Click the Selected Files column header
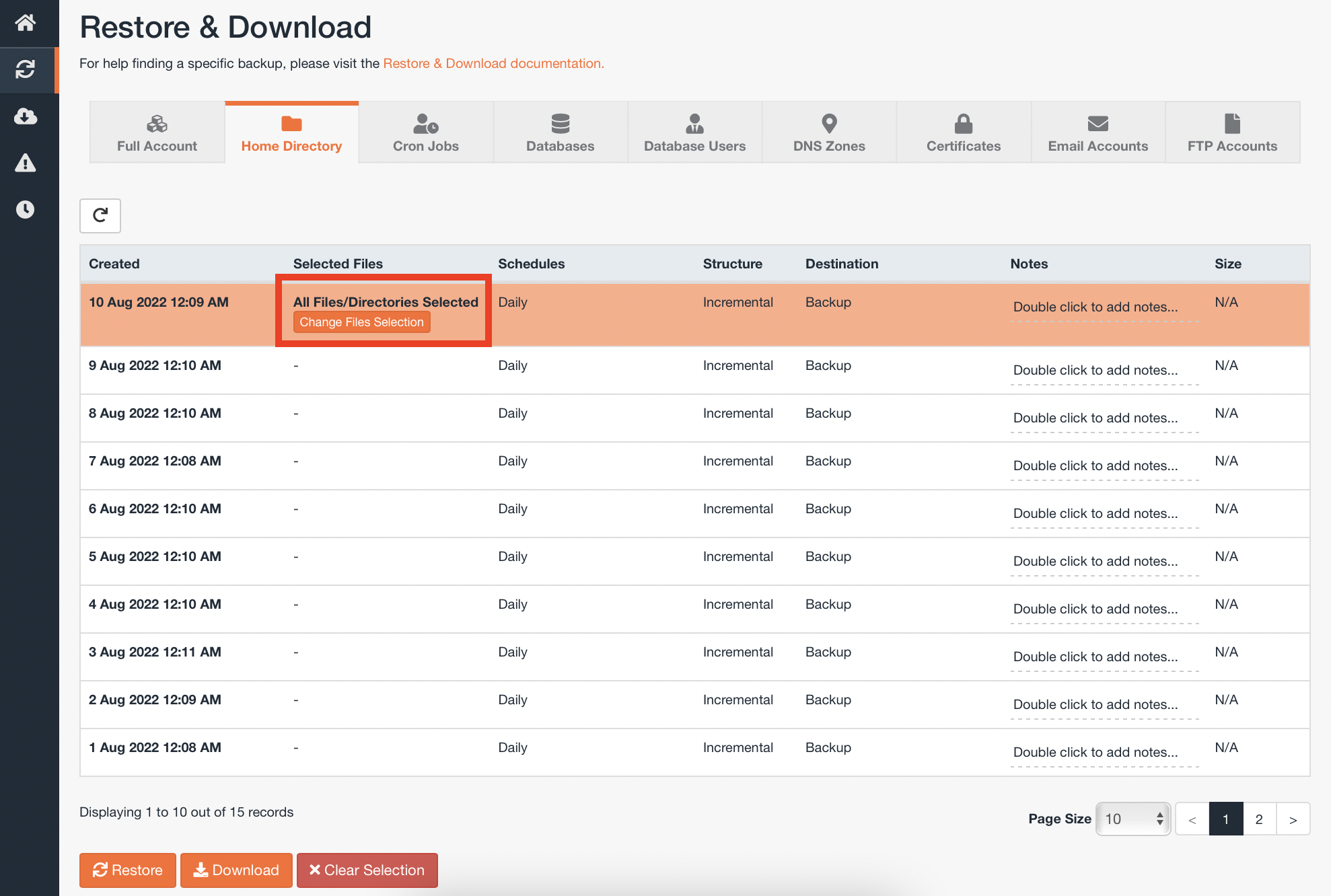Viewport: 1331px width, 896px height. click(x=338, y=264)
